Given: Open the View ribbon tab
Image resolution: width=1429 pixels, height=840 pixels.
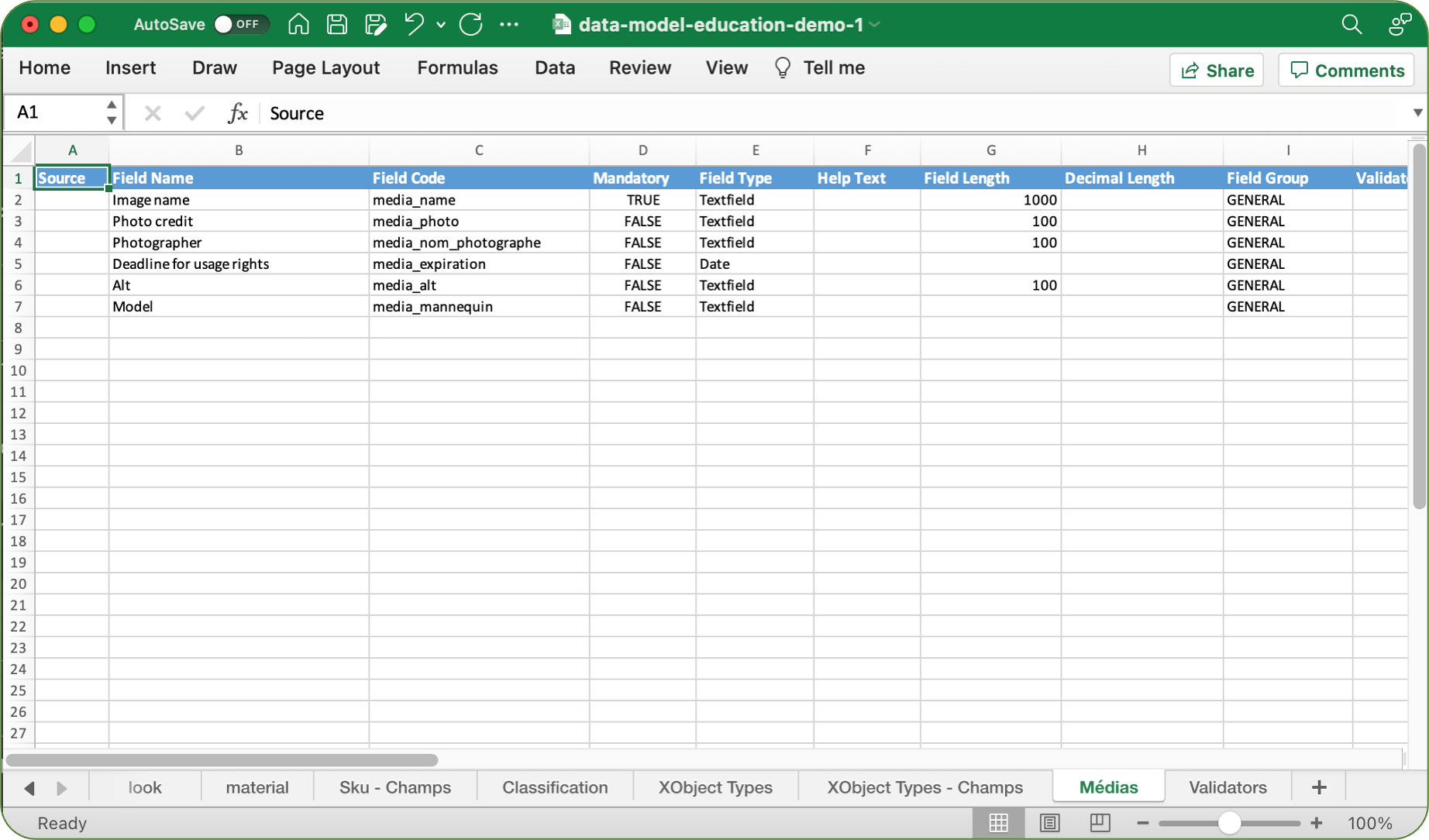Looking at the screenshot, I should click(726, 68).
